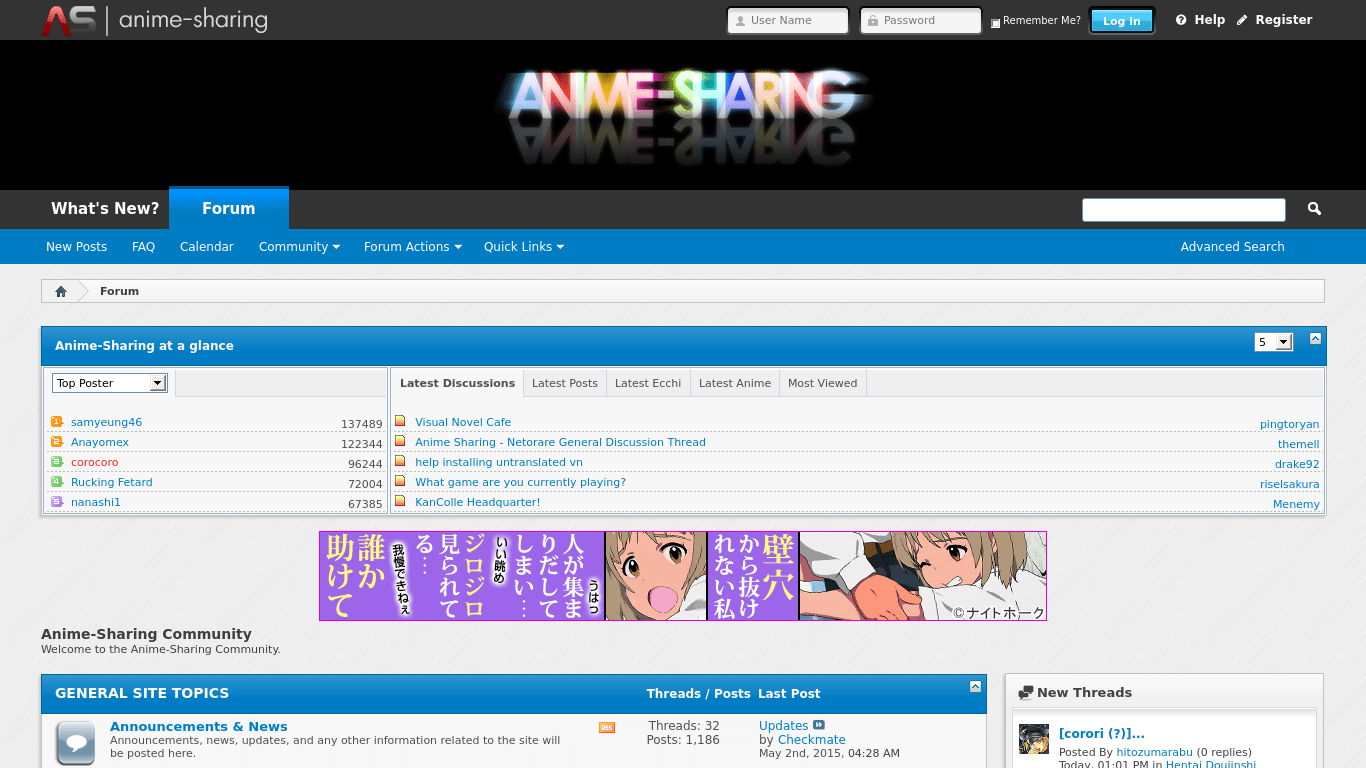This screenshot has width=1366, height=768.
Task: Click the Anime-Sharing header banner
Action: pyautogui.click(x=683, y=115)
